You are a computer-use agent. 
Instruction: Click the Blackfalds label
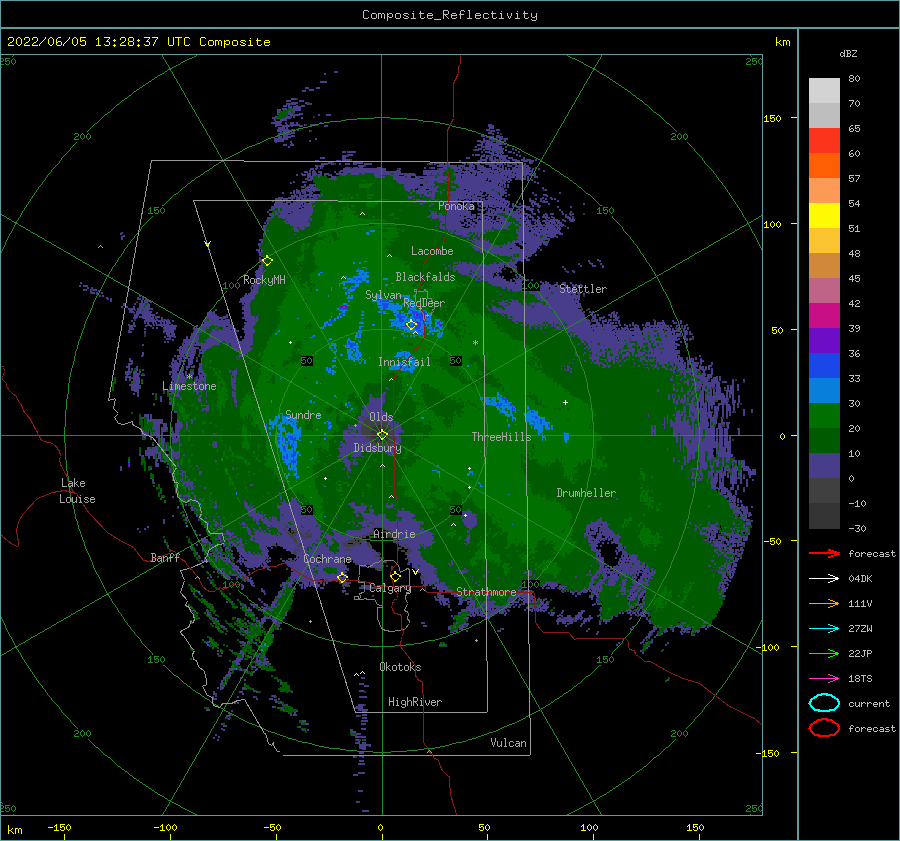425,277
